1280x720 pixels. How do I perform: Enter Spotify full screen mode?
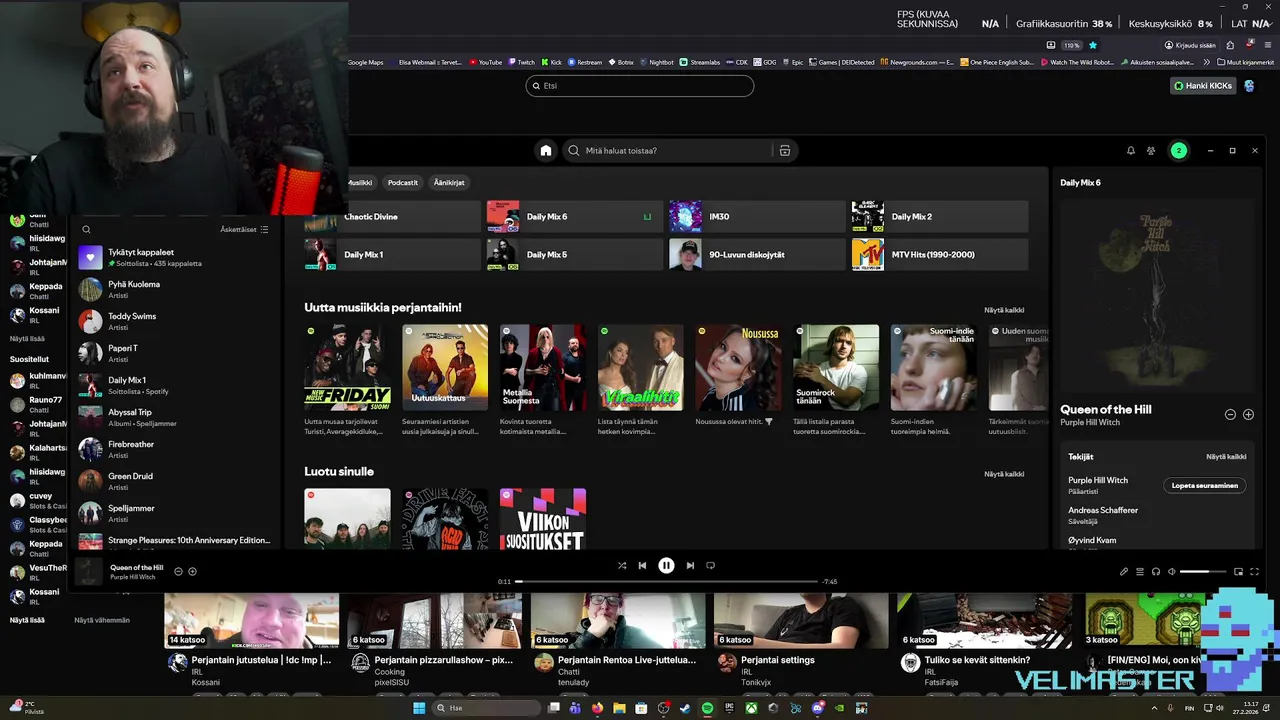[1254, 572]
